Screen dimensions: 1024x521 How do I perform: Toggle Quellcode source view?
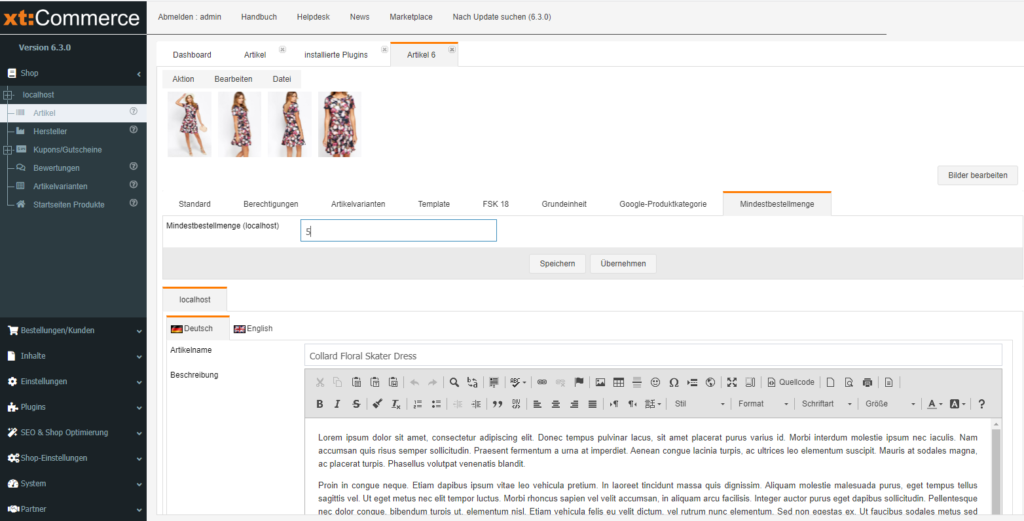pyautogui.click(x=790, y=382)
